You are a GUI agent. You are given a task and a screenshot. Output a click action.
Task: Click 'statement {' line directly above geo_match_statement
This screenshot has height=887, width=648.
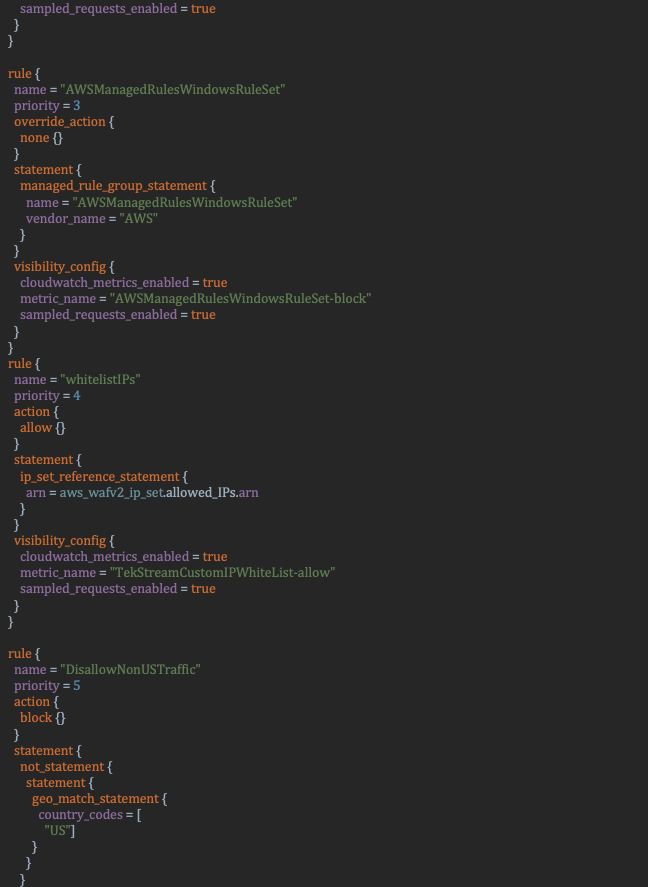[x=59, y=783]
